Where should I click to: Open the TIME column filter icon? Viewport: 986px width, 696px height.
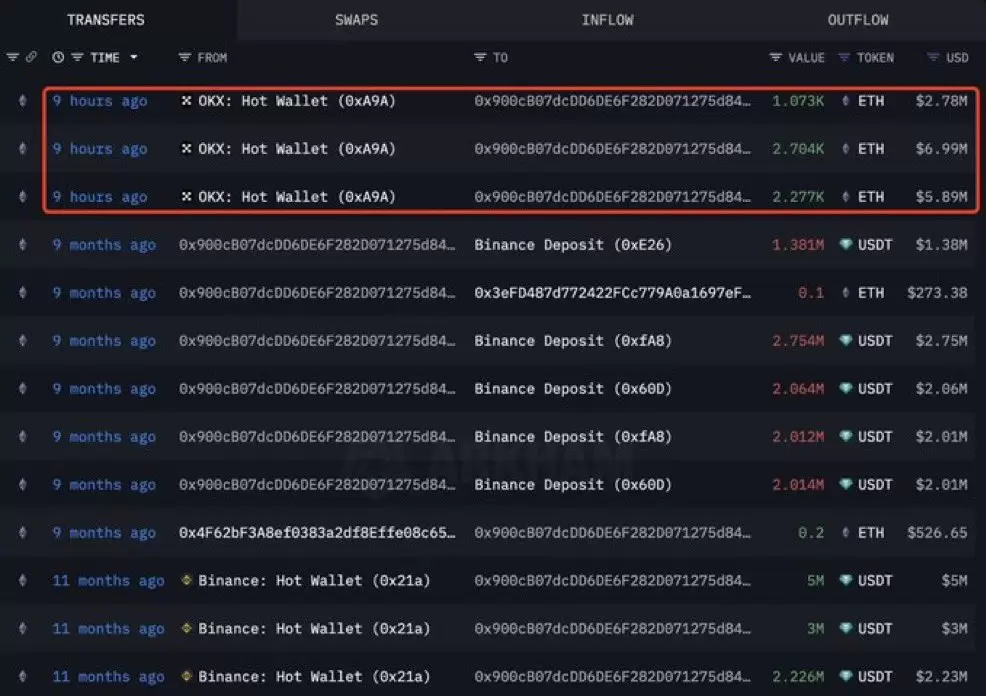[77, 57]
